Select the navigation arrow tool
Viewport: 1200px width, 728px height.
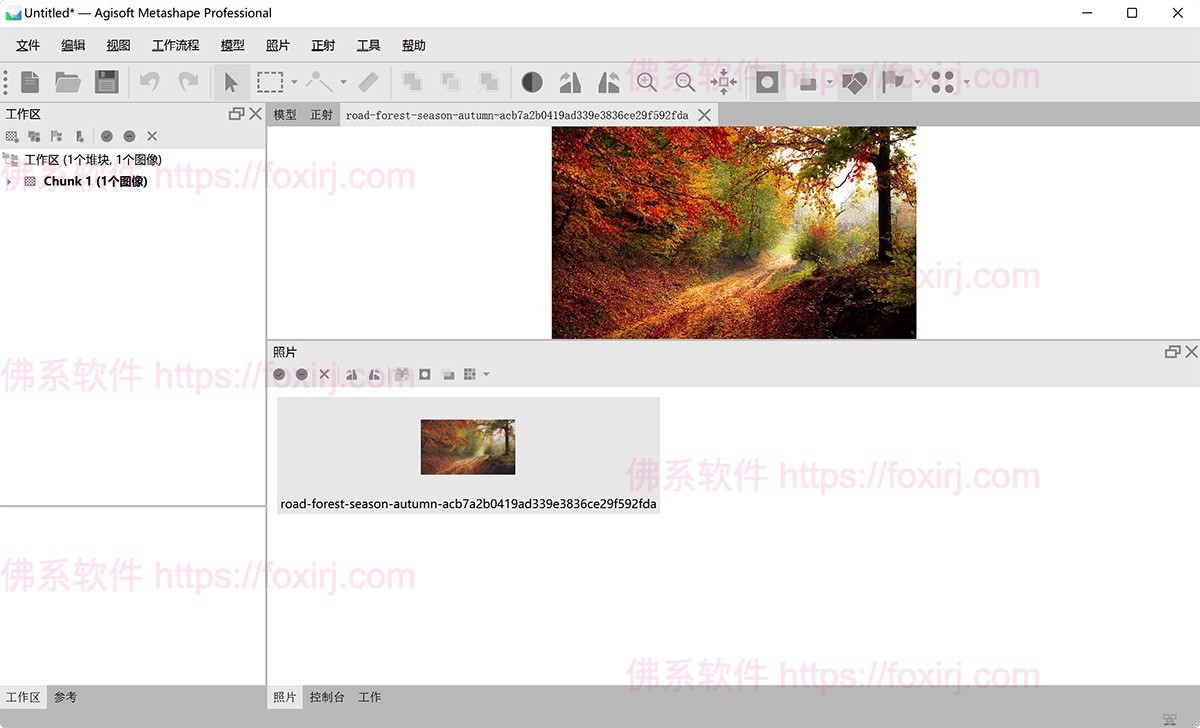[232, 82]
